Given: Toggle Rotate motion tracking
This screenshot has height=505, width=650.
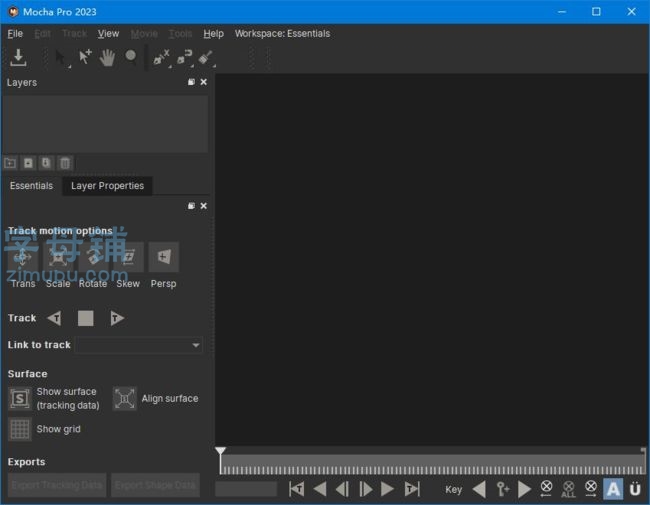Looking at the screenshot, I should tap(93, 257).
